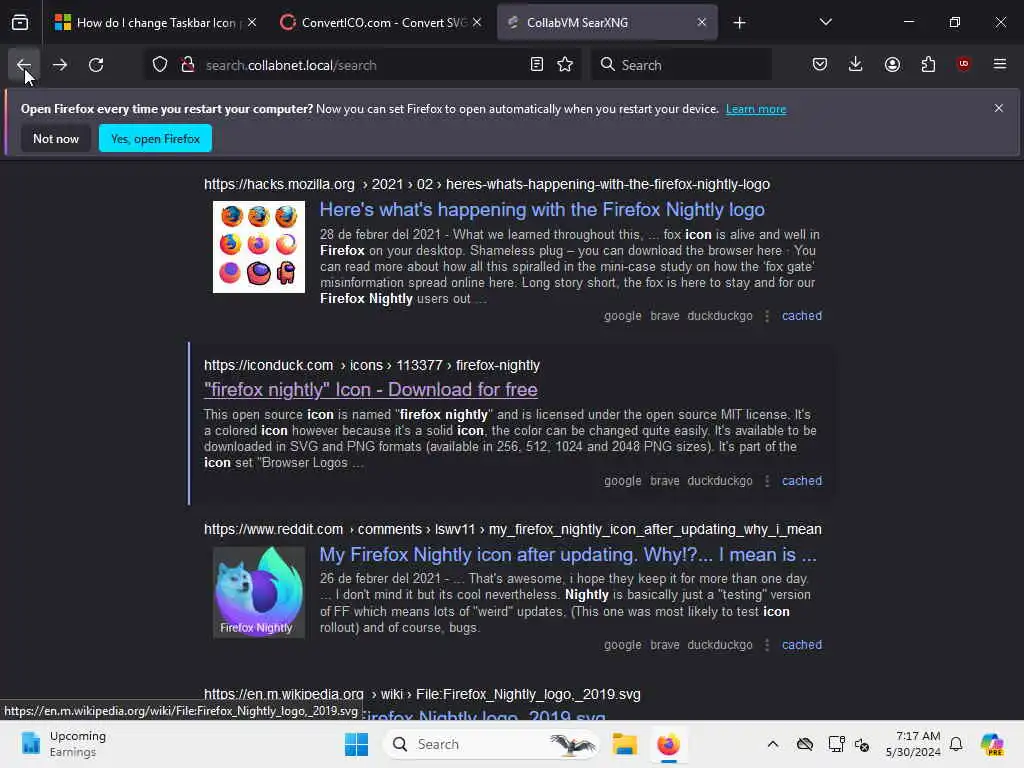Open Windows Start menu
The width and height of the screenshot is (1024, 768).
tap(357, 744)
